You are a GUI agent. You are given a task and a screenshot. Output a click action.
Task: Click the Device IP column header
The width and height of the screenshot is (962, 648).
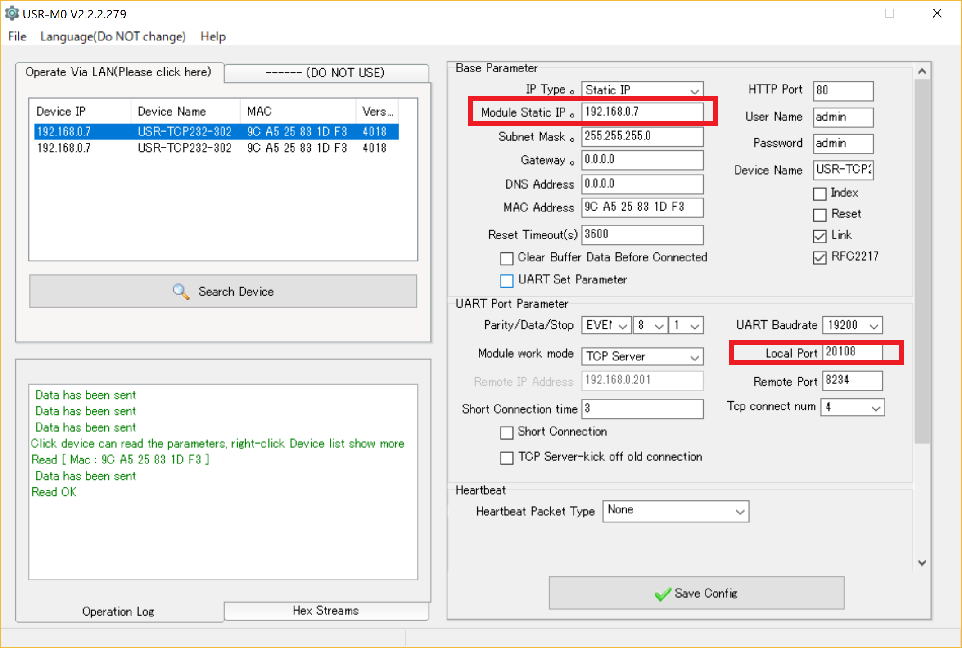[x=80, y=112]
